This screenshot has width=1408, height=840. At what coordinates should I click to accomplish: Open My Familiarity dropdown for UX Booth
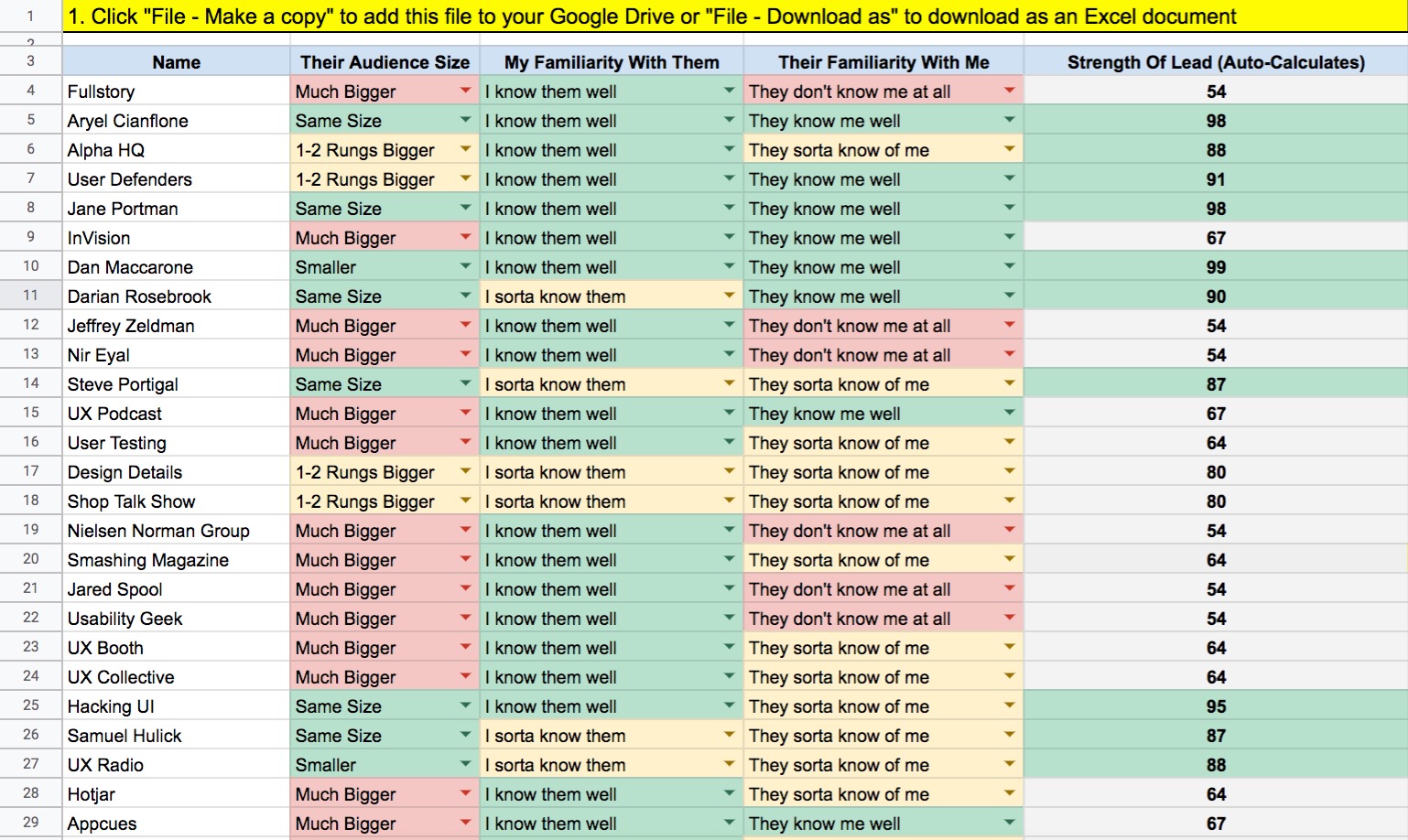coord(729,647)
